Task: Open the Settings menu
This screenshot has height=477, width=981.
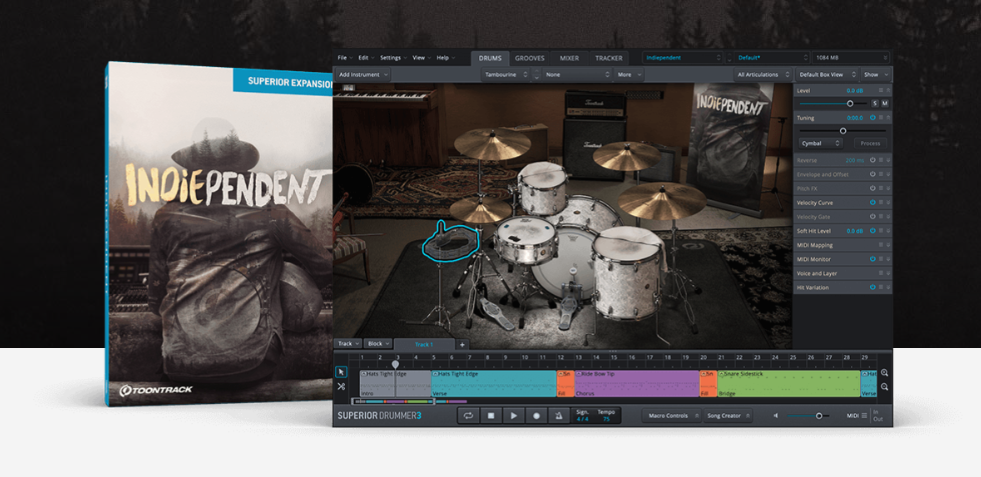Action: pos(394,58)
